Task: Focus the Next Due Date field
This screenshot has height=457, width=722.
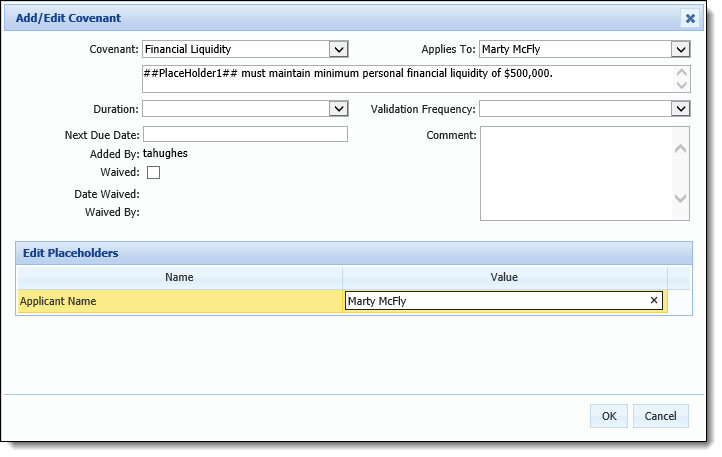Action: coord(245,134)
